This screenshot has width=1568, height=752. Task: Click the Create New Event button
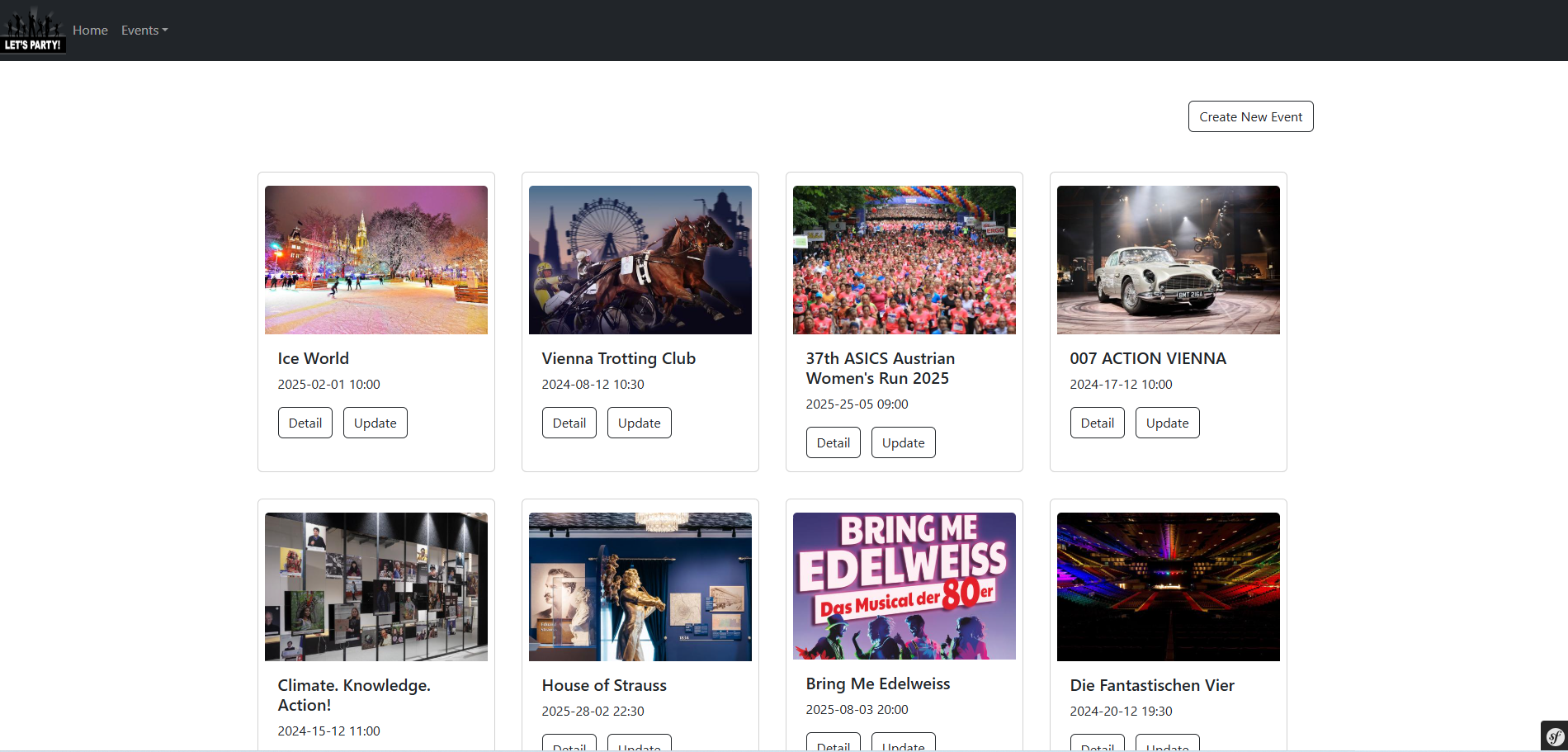click(1250, 116)
